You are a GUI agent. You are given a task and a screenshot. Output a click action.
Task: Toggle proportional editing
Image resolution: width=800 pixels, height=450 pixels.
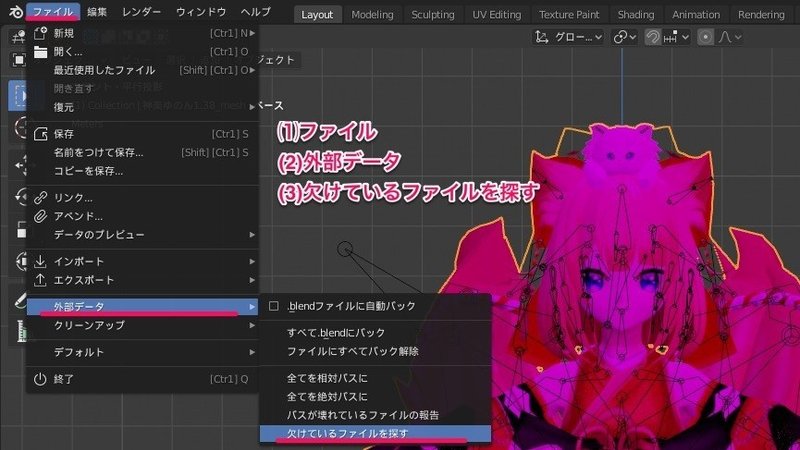coord(706,37)
